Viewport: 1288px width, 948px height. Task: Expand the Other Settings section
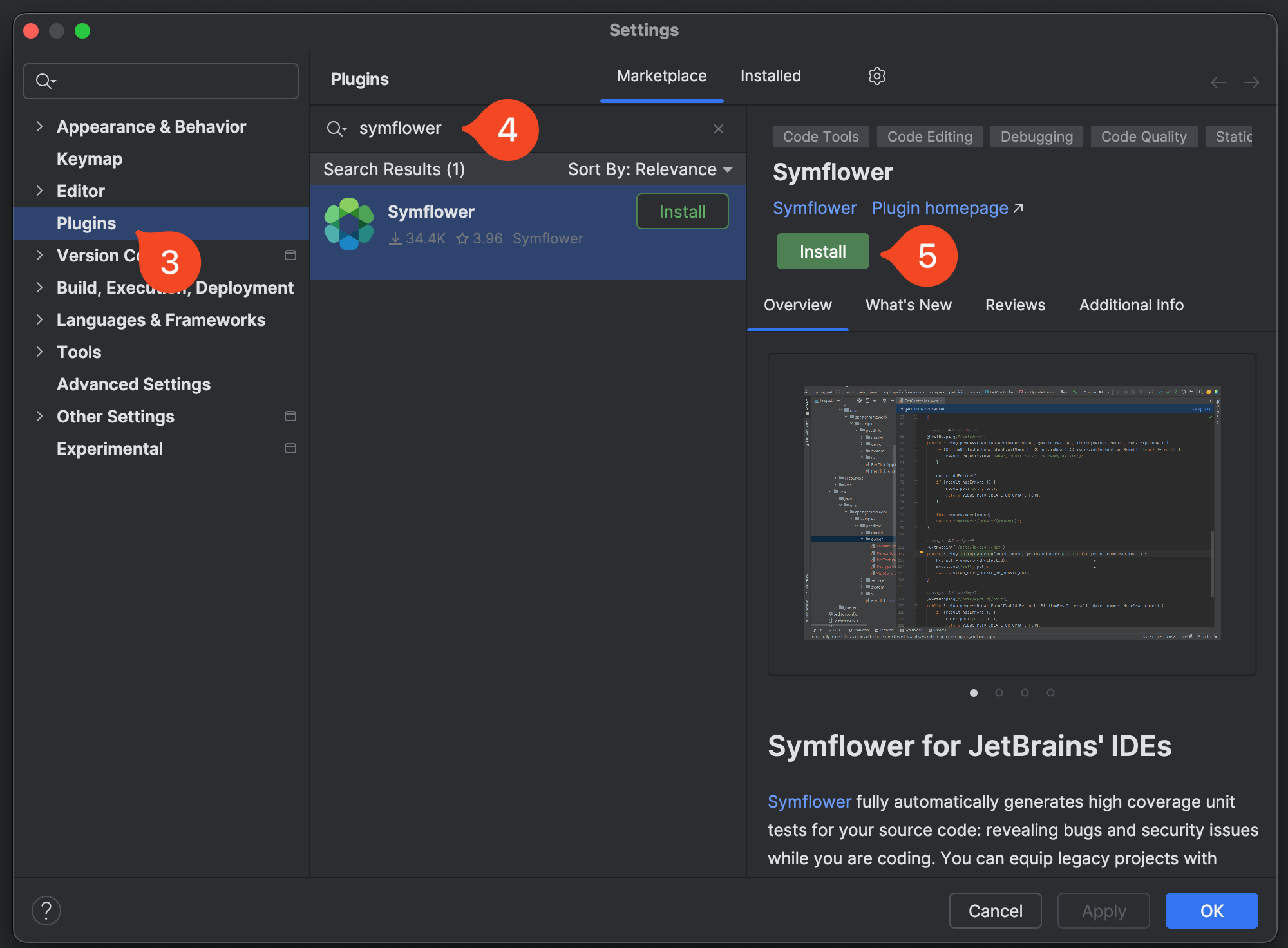pos(39,416)
